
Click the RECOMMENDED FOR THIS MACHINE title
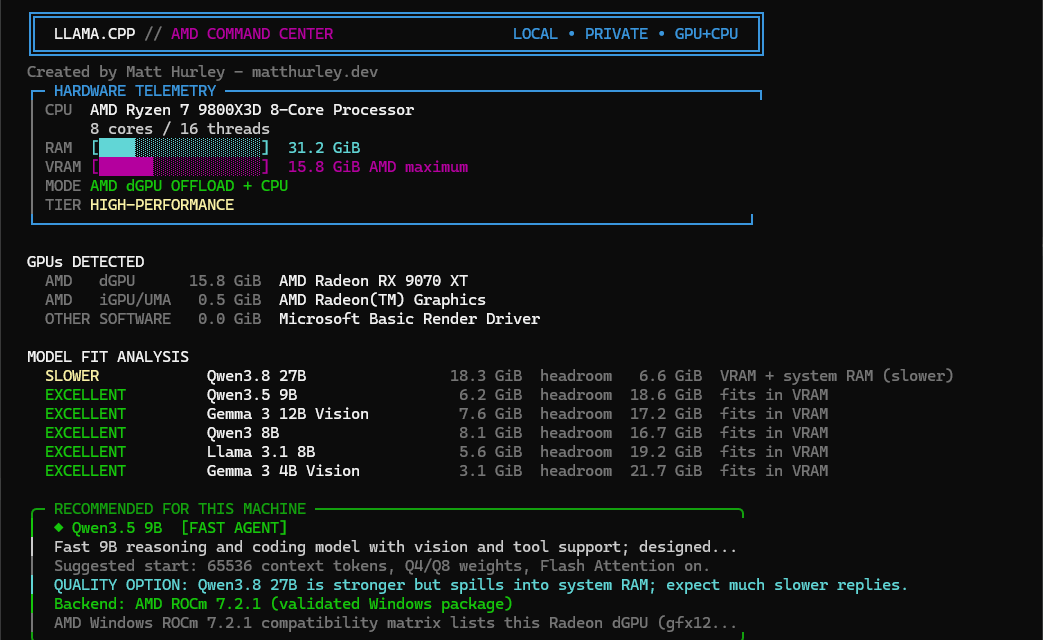(x=180, y=509)
